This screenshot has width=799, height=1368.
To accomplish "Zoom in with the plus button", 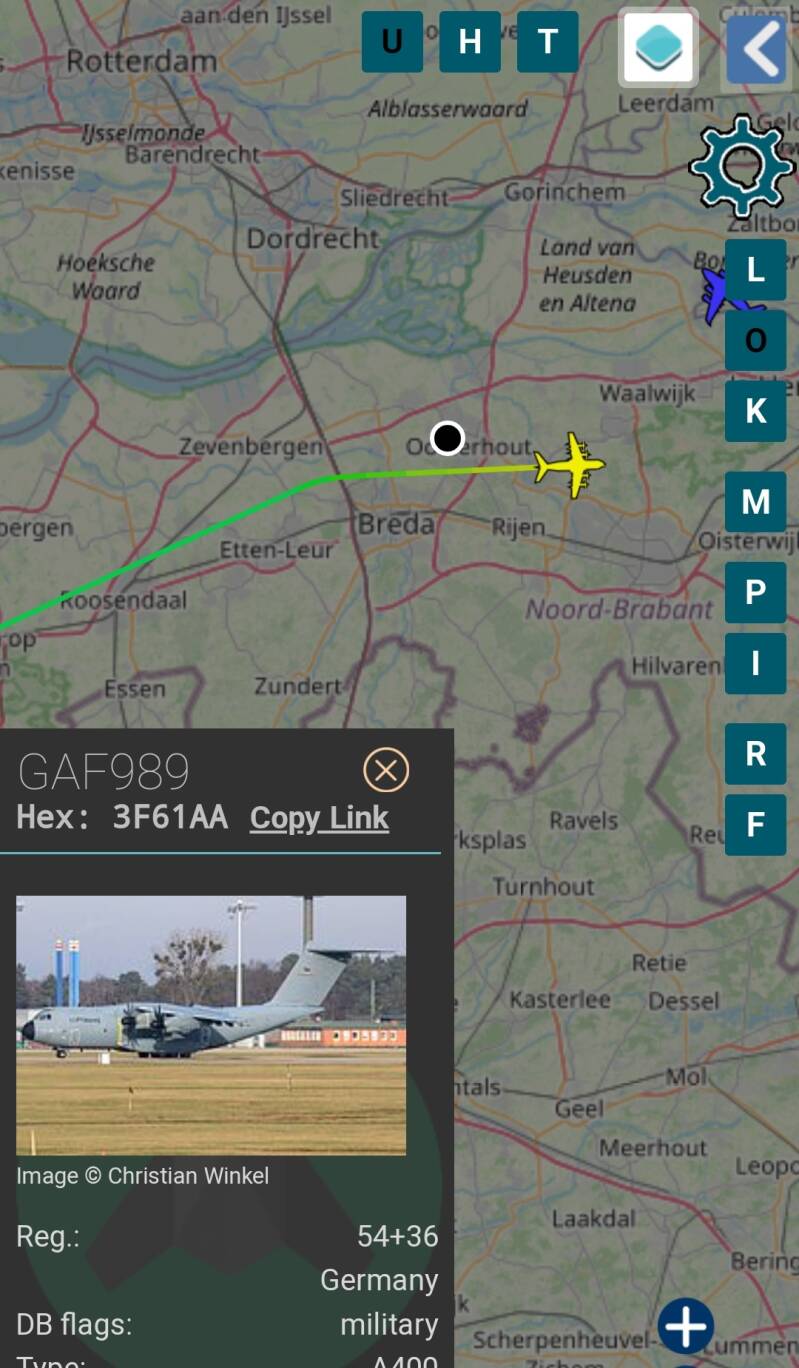I will [x=686, y=1326].
